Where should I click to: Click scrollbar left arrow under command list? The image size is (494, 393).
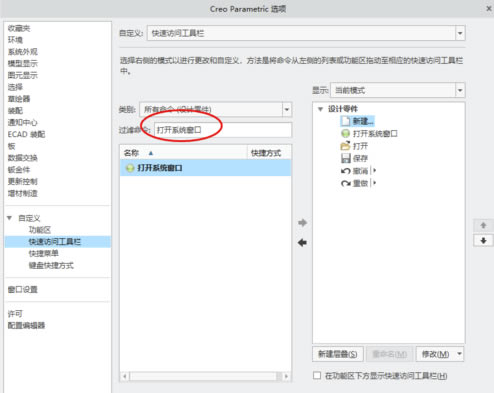[x=125, y=376]
